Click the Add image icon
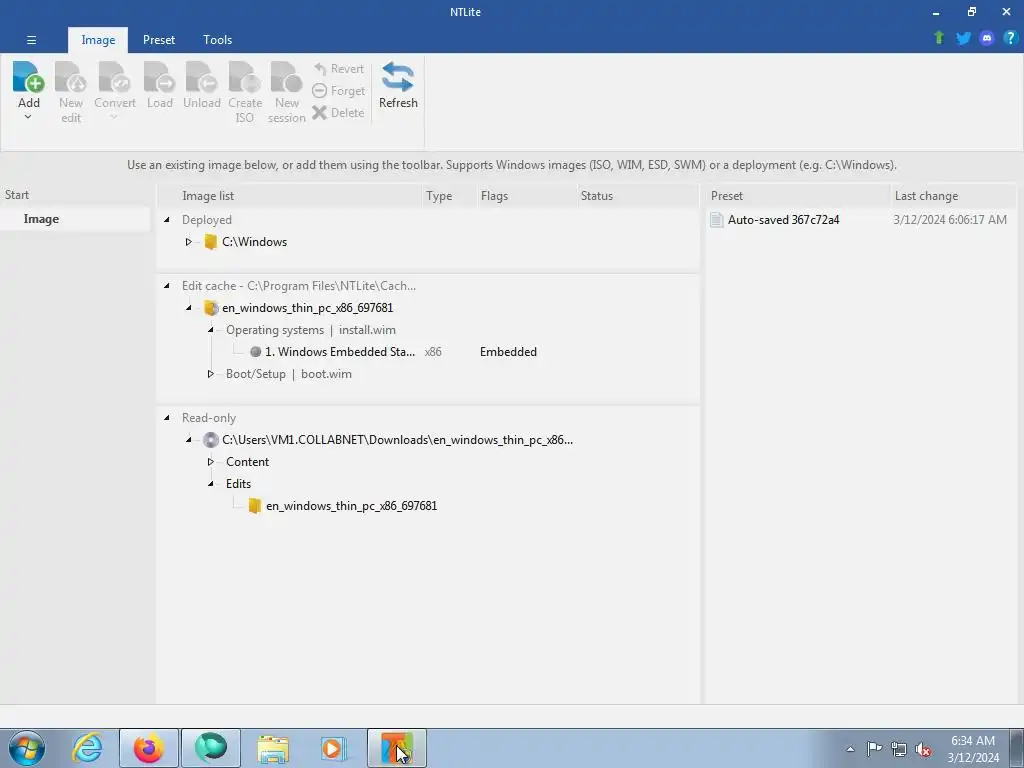 pyautogui.click(x=28, y=78)
